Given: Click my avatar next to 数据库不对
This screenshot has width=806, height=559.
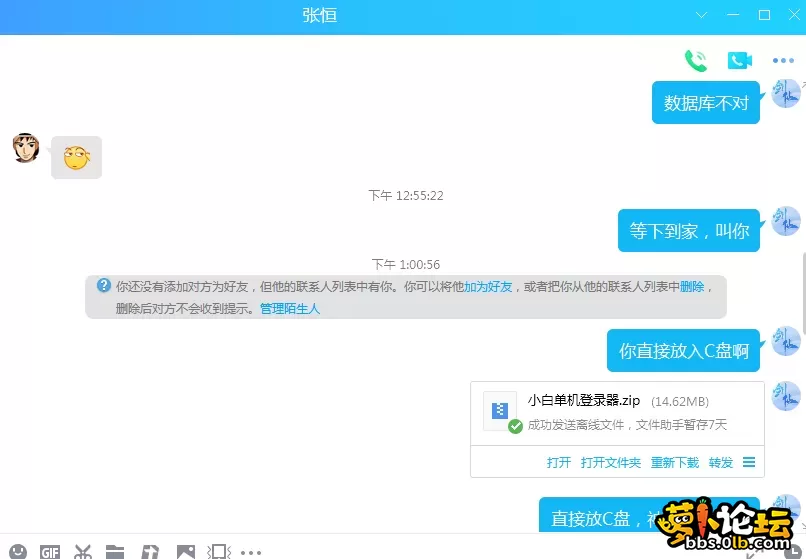Looking at the screenshot, I should pyautogui.click(x=786, y=94).
